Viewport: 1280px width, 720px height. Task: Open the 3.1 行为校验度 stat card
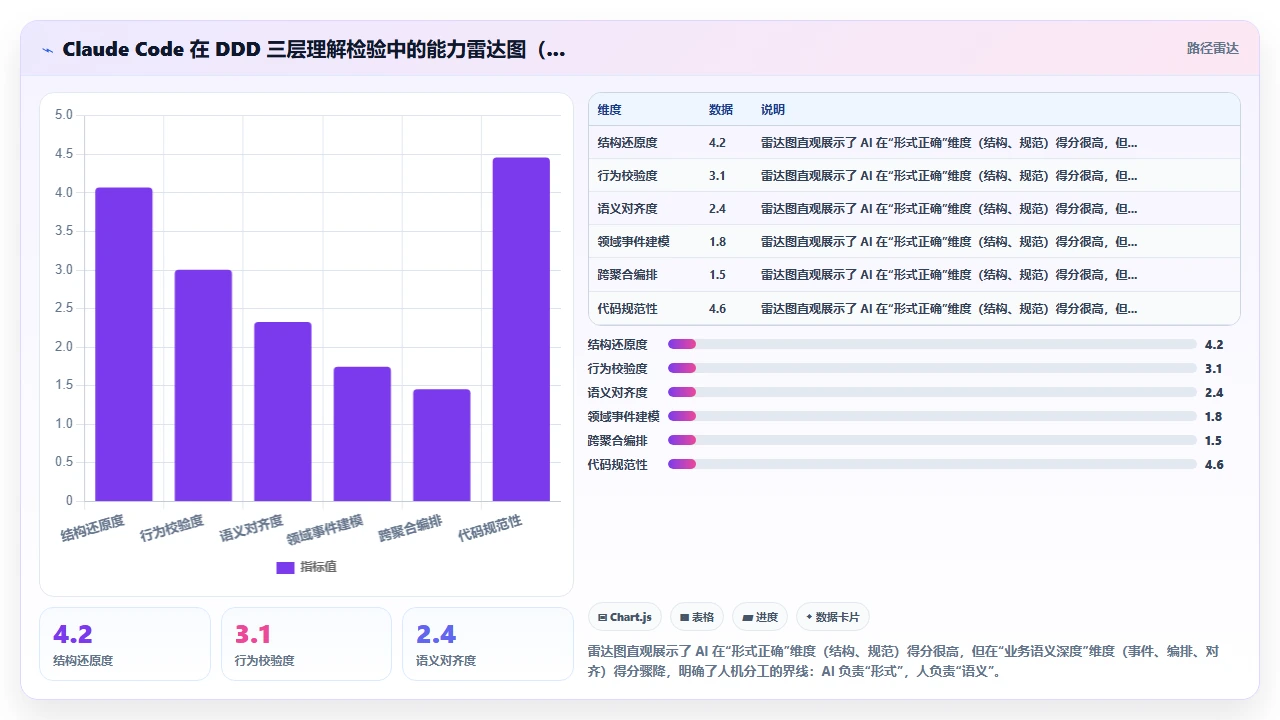pyautogui.click(x=306, y=644)
